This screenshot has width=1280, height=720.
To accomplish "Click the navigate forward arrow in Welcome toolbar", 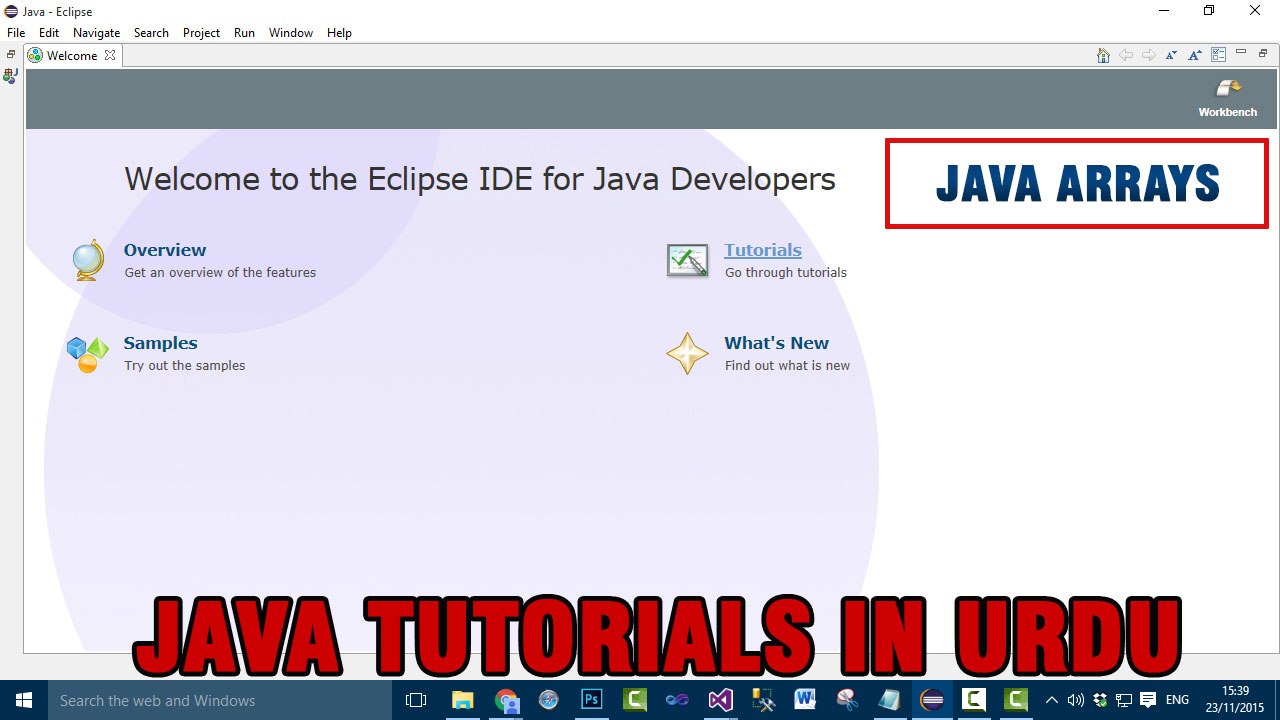I will pyautogui.click(x=1149, y=55).
